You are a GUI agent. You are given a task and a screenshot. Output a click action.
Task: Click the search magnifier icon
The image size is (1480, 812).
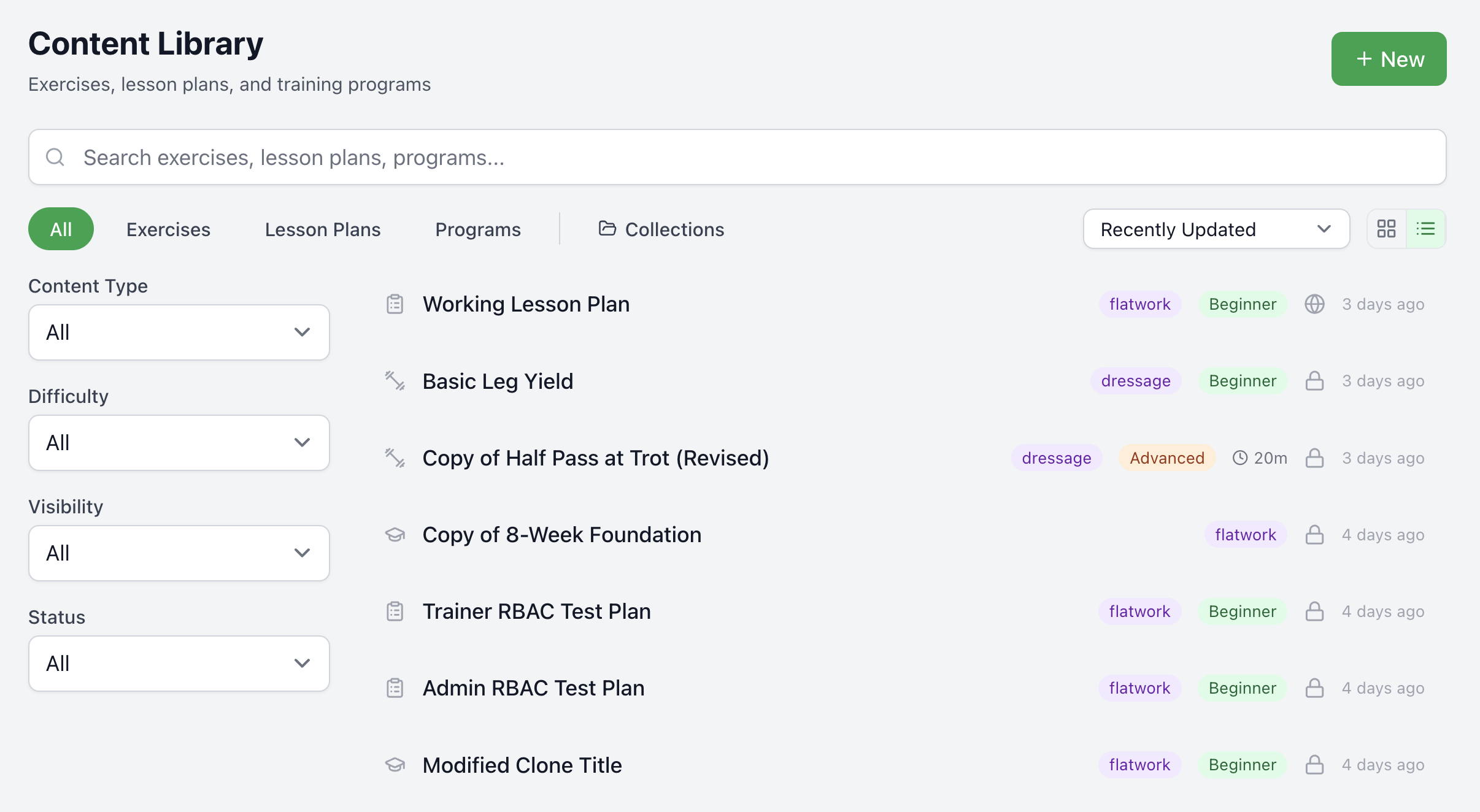pos(55,157)
